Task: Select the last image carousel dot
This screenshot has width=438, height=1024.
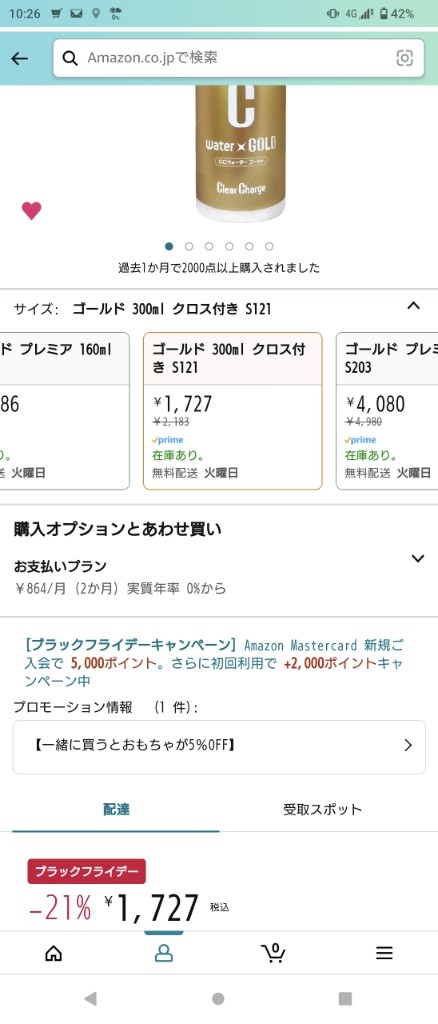Action: coord(269,246)
